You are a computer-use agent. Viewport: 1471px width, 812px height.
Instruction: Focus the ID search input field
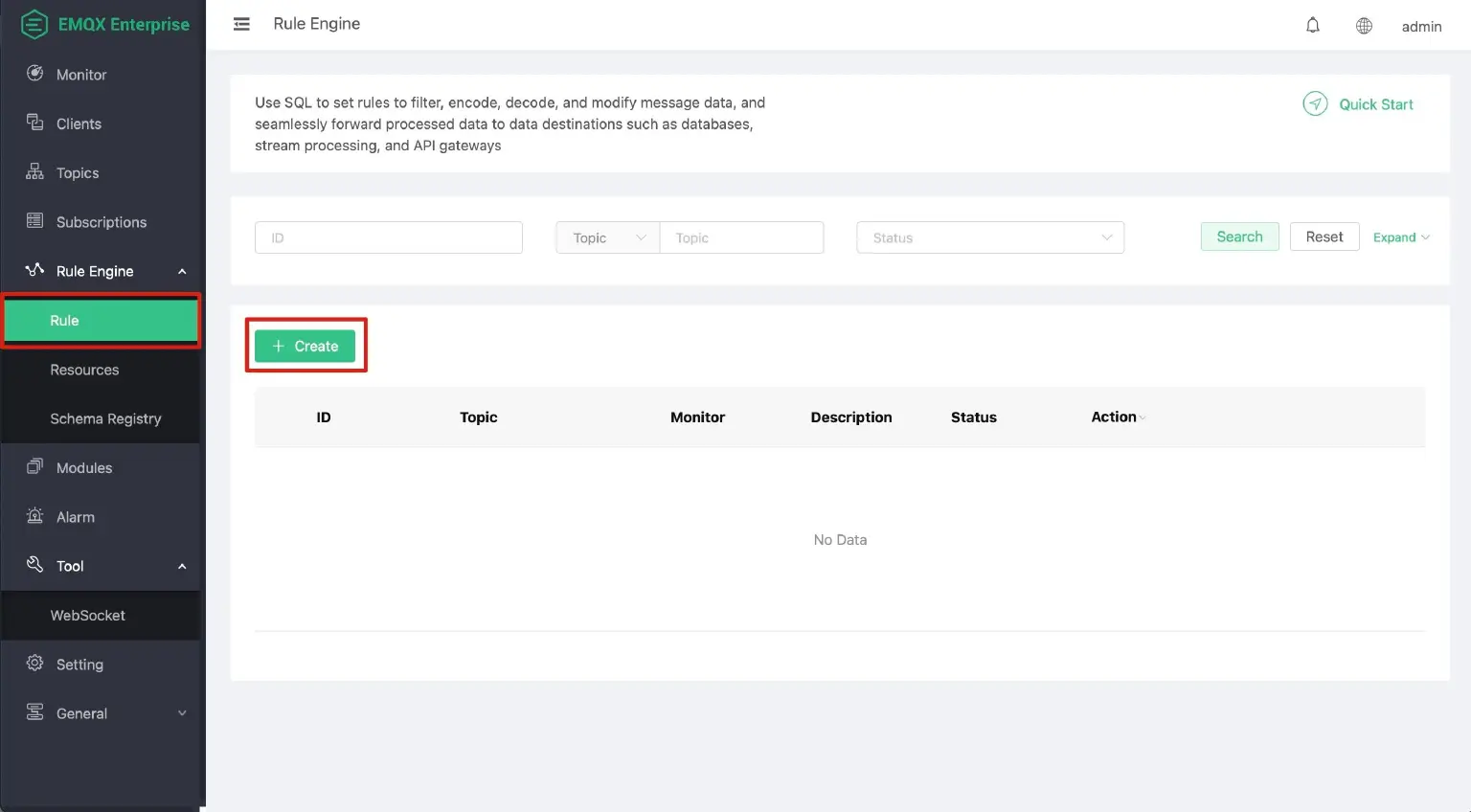[388, 237]
